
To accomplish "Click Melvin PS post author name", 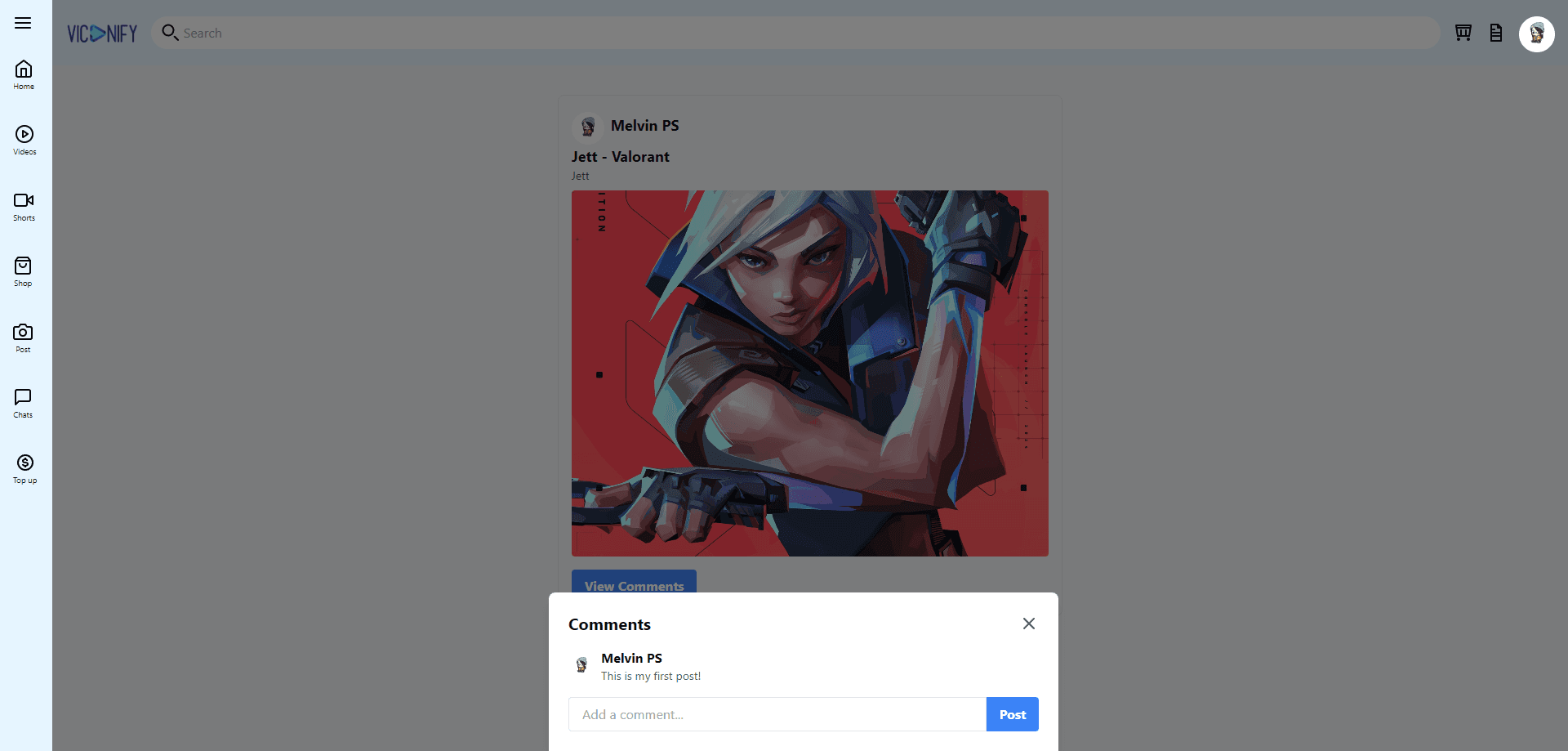I will pyautogui.click(x=645, y=126).
